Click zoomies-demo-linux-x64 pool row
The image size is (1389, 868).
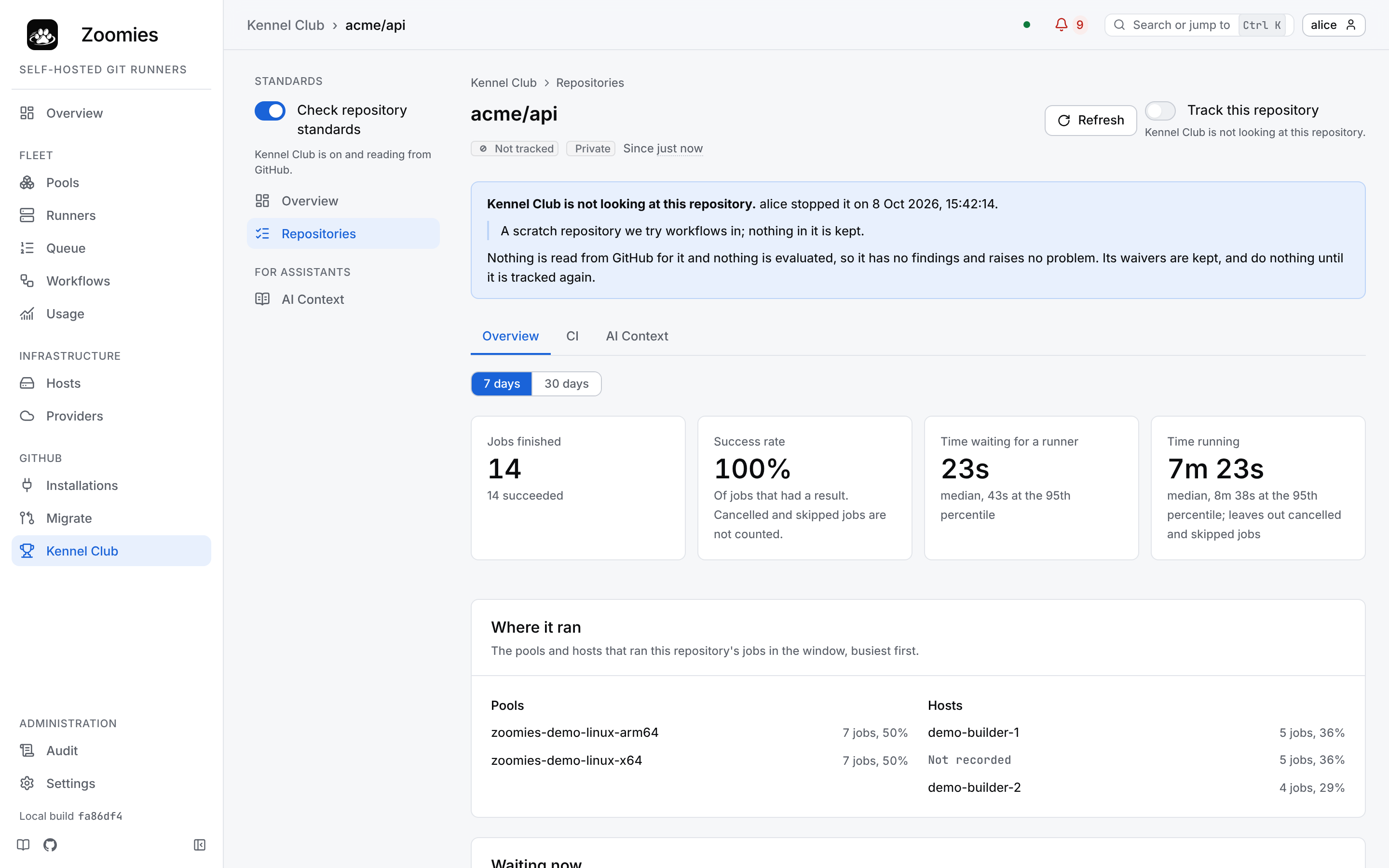pos(699,760)
